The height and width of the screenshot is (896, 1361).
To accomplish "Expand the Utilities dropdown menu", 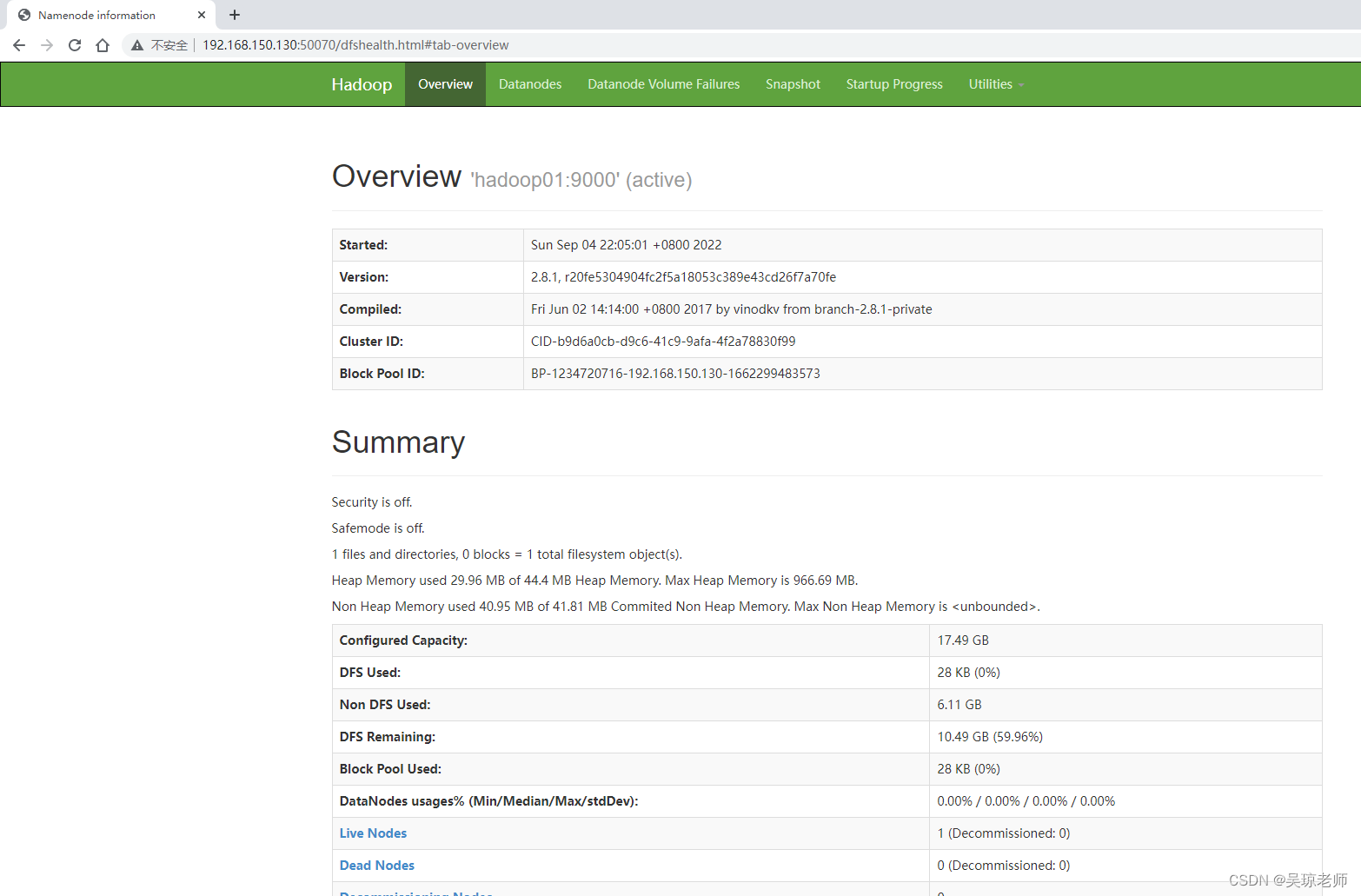I will coord(997,84).
